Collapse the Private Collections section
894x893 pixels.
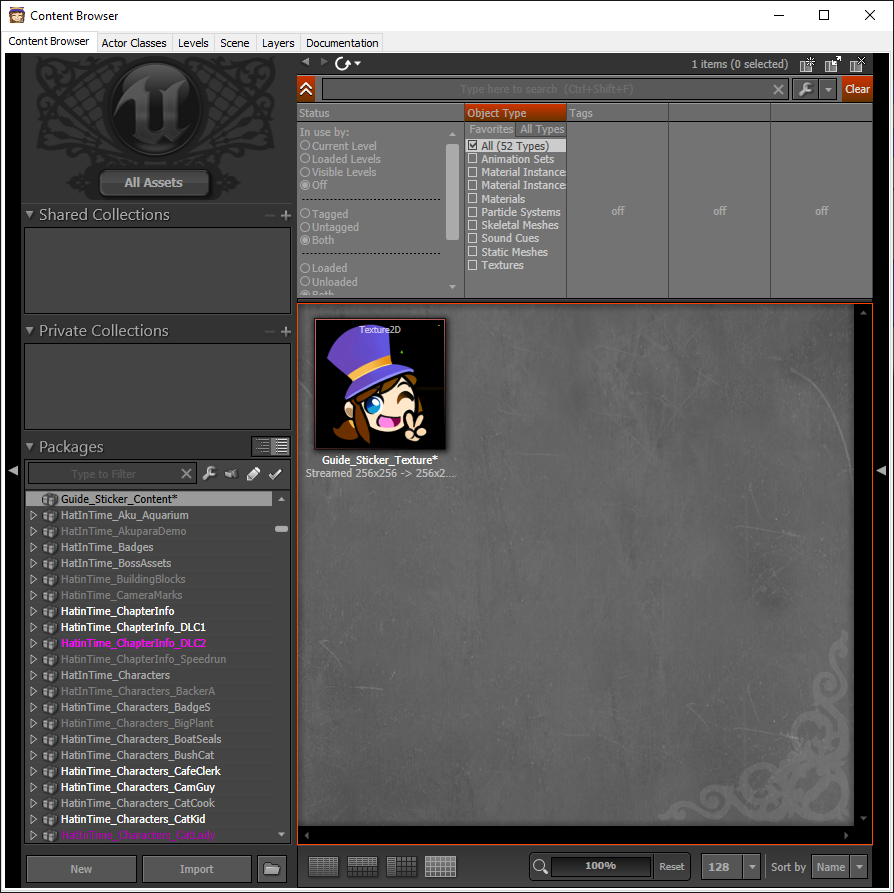(x=30, y=330)
